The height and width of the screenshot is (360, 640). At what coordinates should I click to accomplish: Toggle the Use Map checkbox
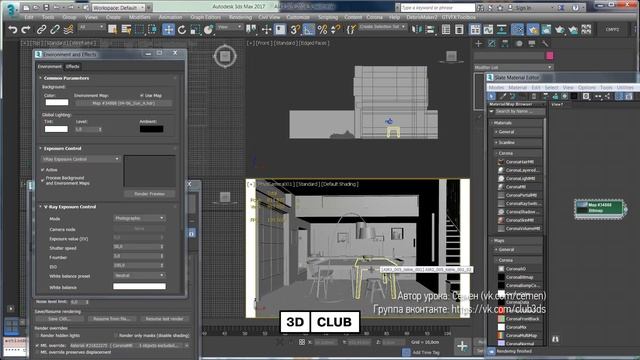coord(142,96)
